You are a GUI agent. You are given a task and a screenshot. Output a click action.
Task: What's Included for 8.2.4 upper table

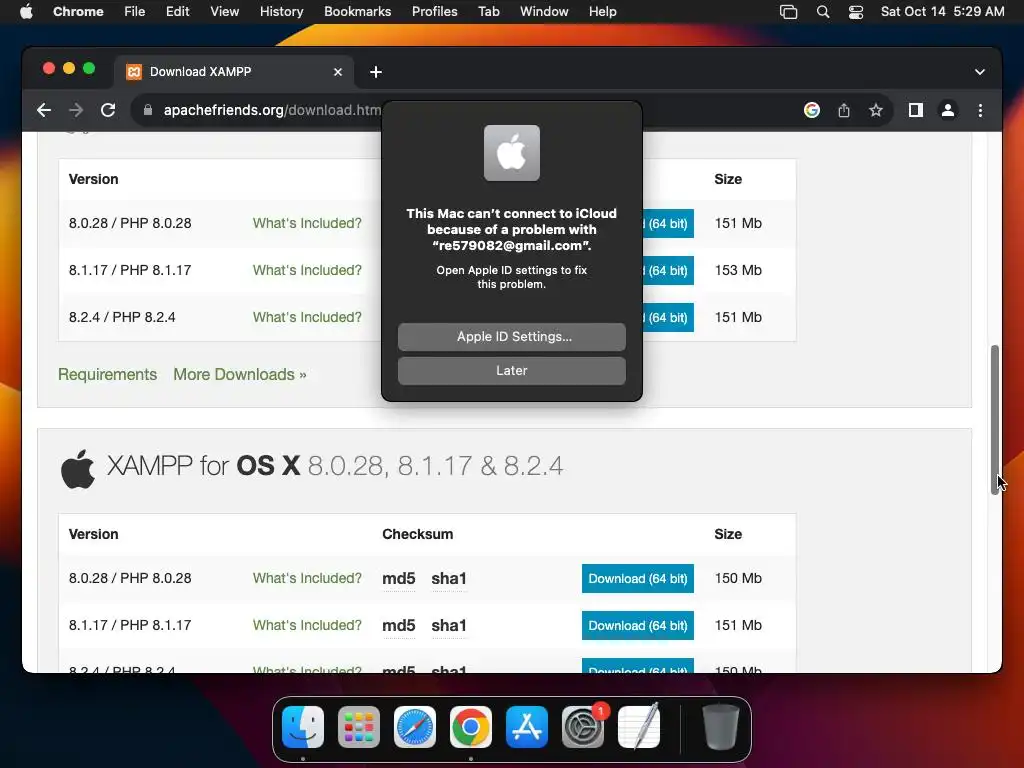pyautogui.click(x=307, y=317)
